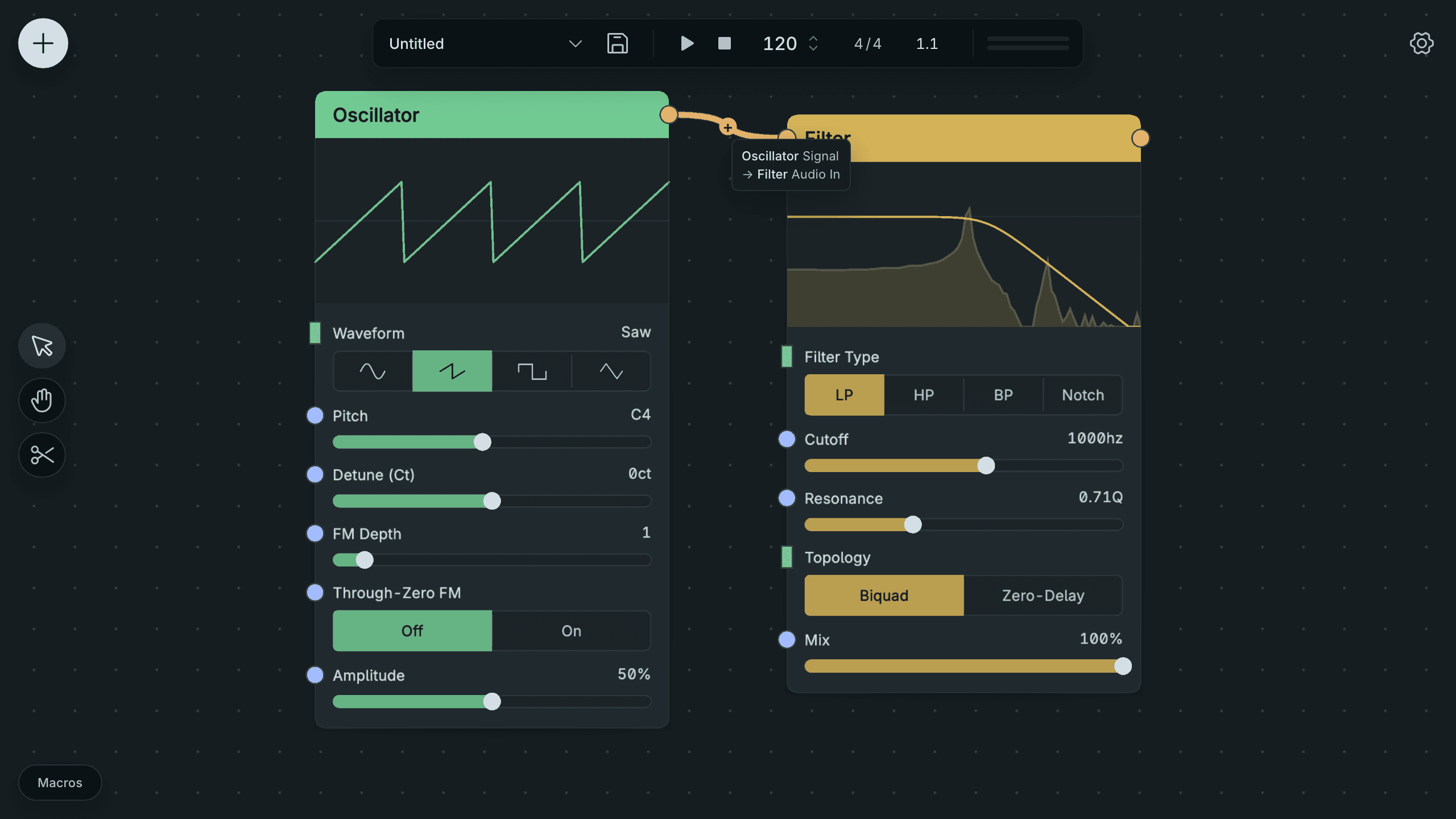Click the 120 BPM tempo value
The image size is (1456, 819).
[x=779, y=44]
